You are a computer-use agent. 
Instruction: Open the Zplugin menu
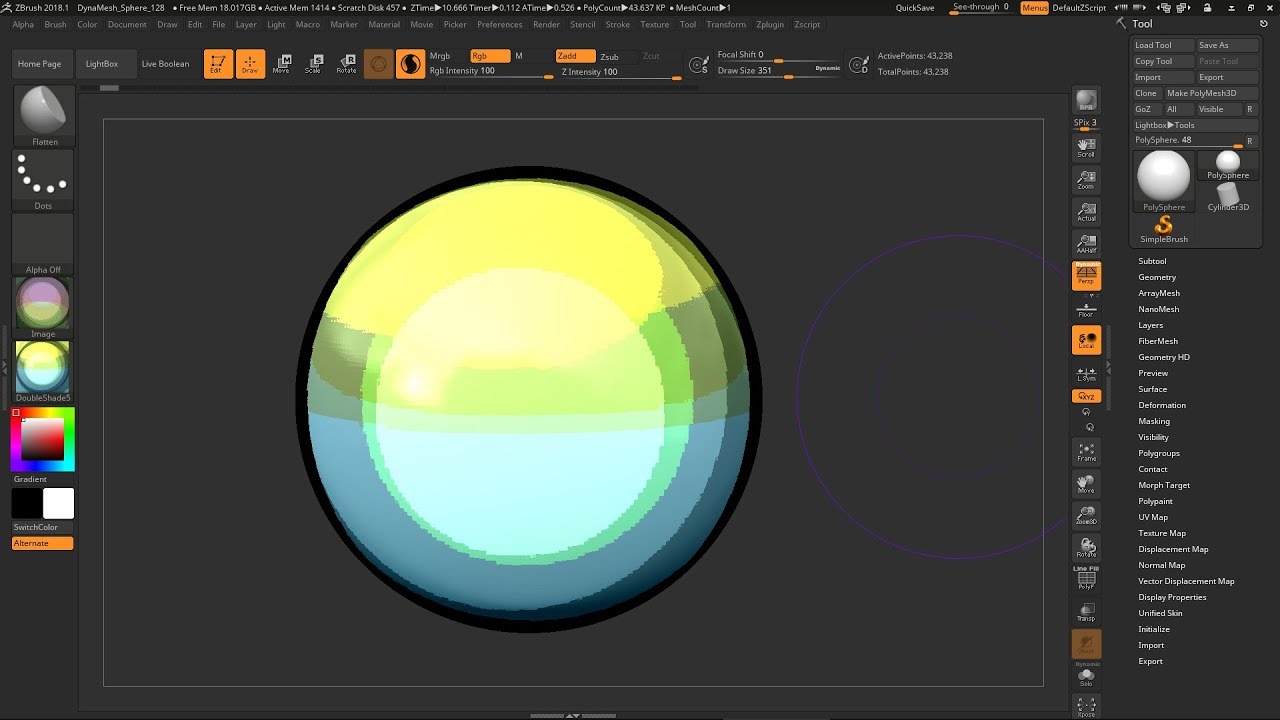tap(770, 24)
